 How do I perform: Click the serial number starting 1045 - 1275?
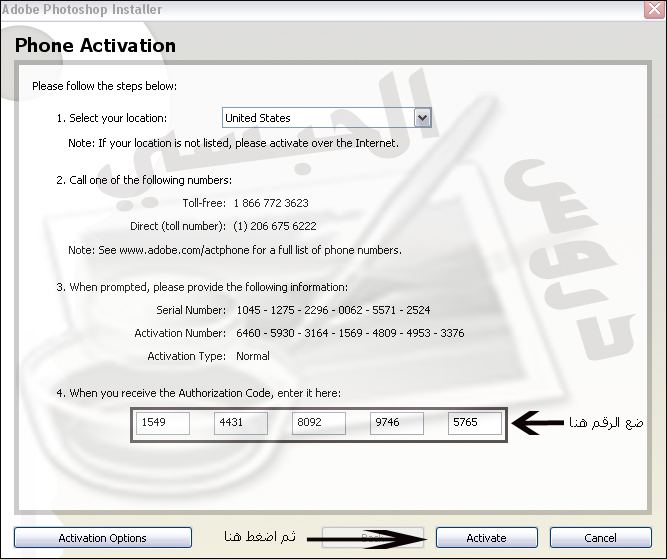click(x=333, y=310)
